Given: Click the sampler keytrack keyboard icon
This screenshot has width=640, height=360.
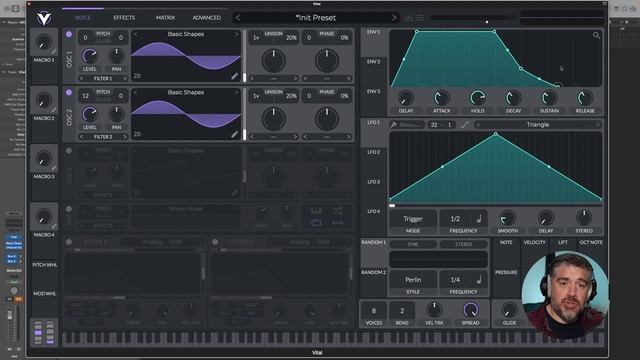Looking at the screenshot, I should [x=316, y=211].
